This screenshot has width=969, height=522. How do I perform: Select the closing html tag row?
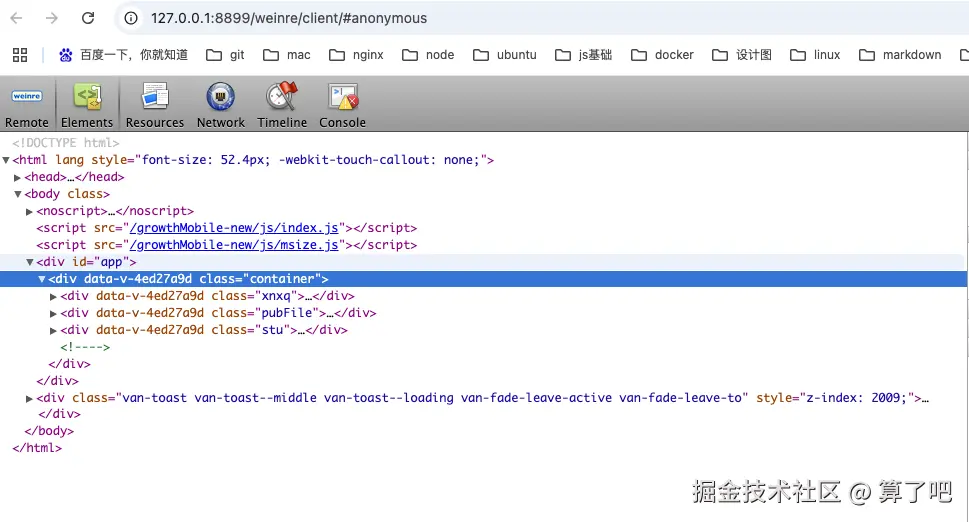click(x=37, y=448)
